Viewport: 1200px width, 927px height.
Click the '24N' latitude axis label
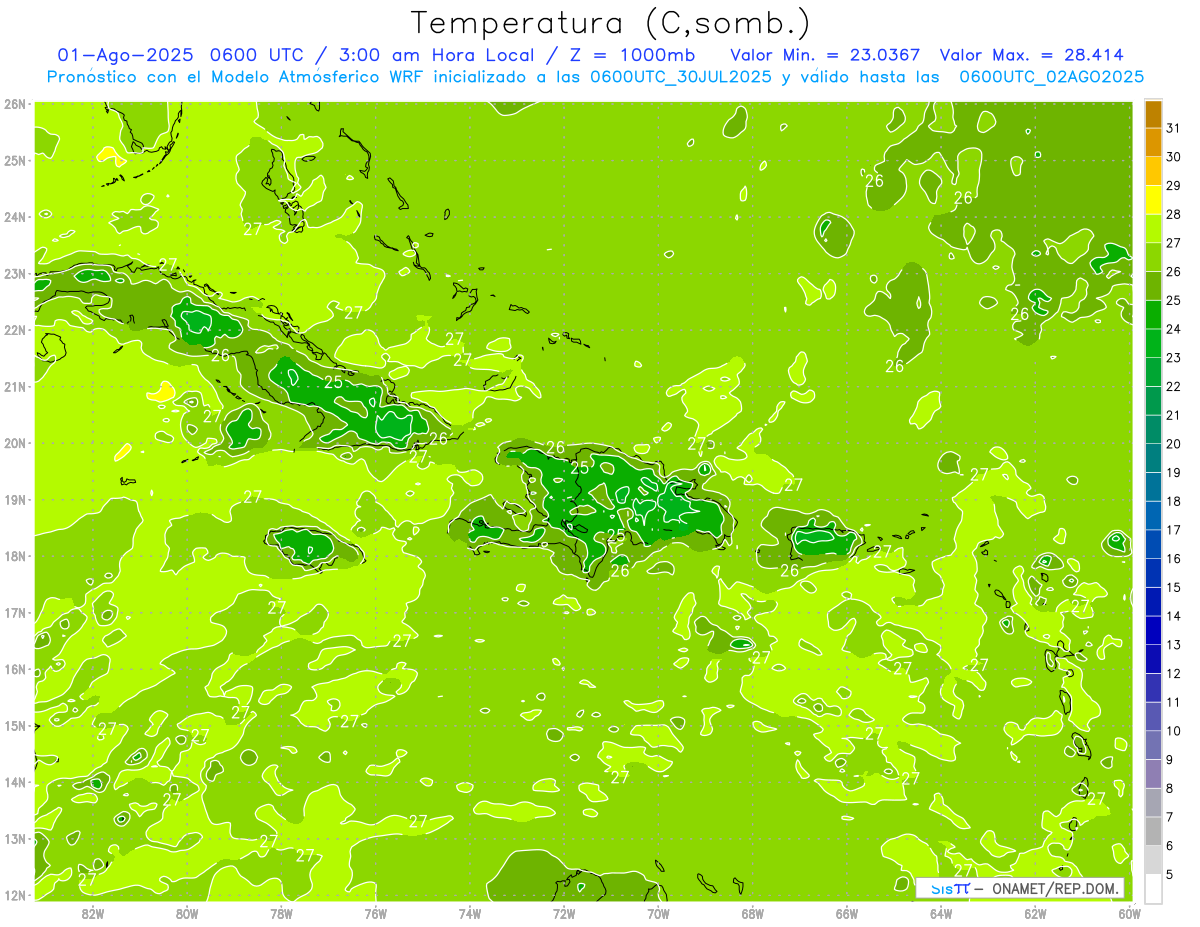tap(14, 217)
